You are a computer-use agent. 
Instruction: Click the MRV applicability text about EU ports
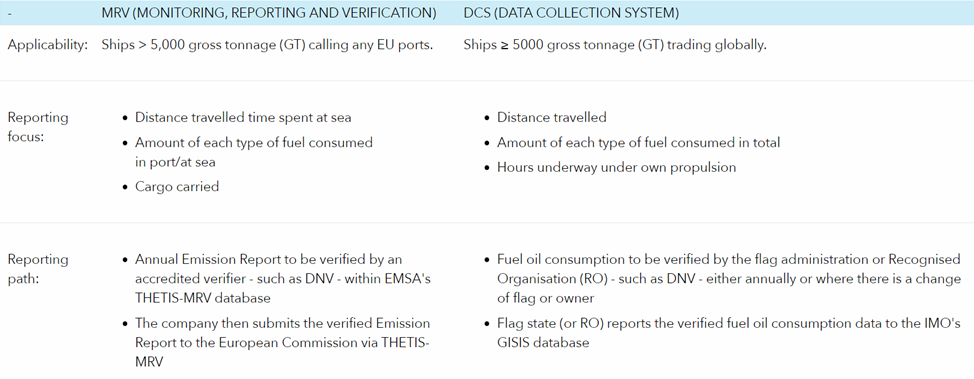click(267, 45)
